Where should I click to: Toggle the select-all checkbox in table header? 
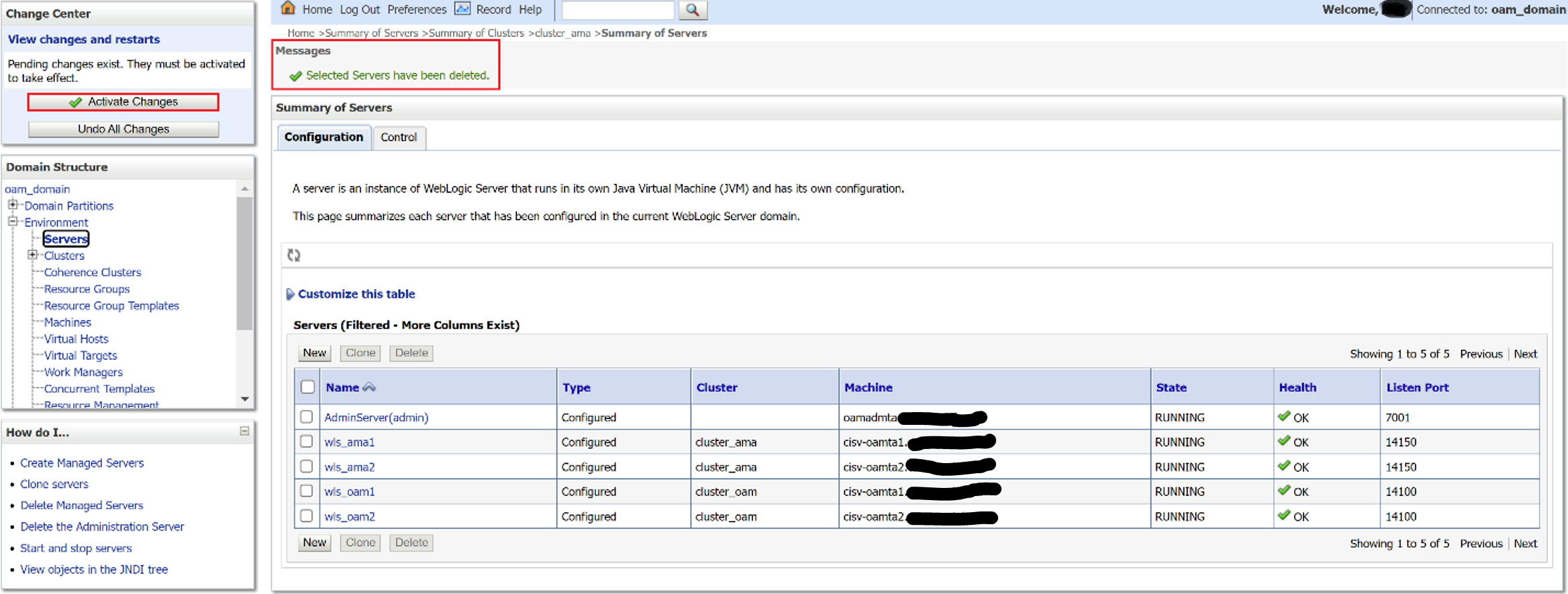(308, 387)
